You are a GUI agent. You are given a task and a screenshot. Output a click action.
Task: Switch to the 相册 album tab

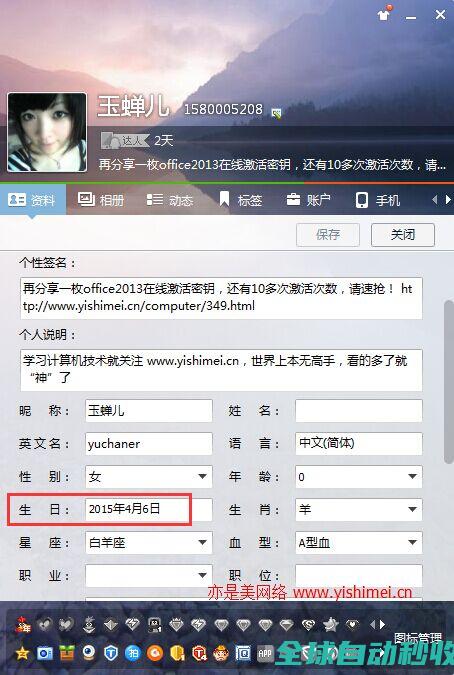[x=101, y=200]
